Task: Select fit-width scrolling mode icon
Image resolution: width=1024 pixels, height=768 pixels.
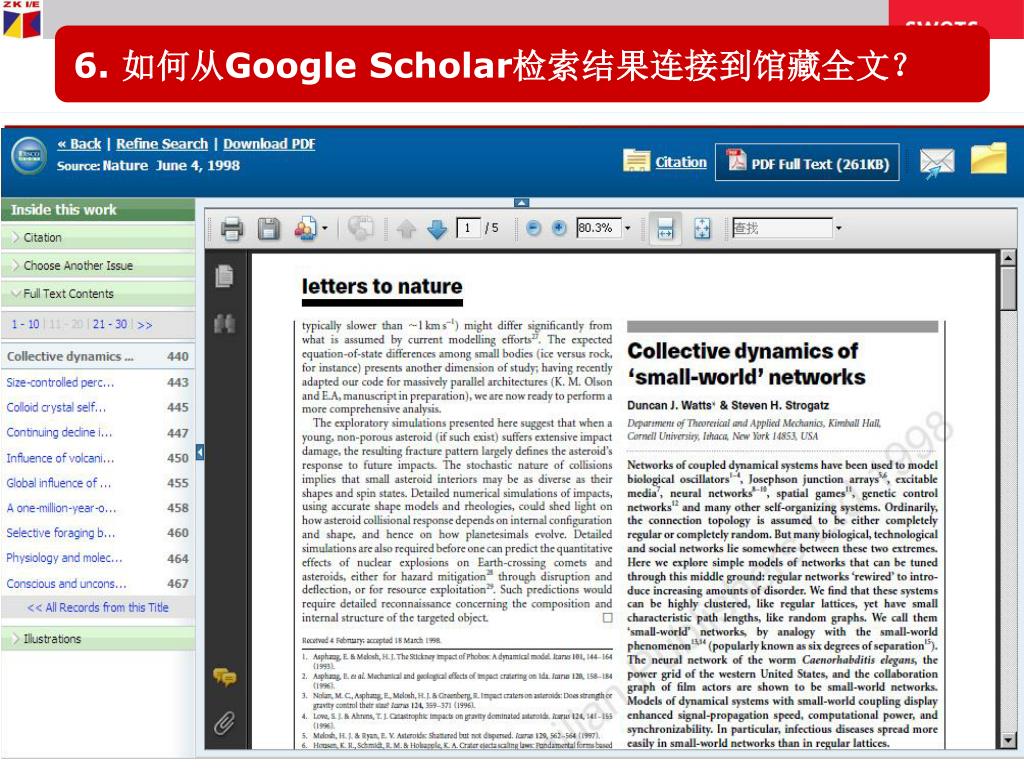Action: click(x=665, y=229)
